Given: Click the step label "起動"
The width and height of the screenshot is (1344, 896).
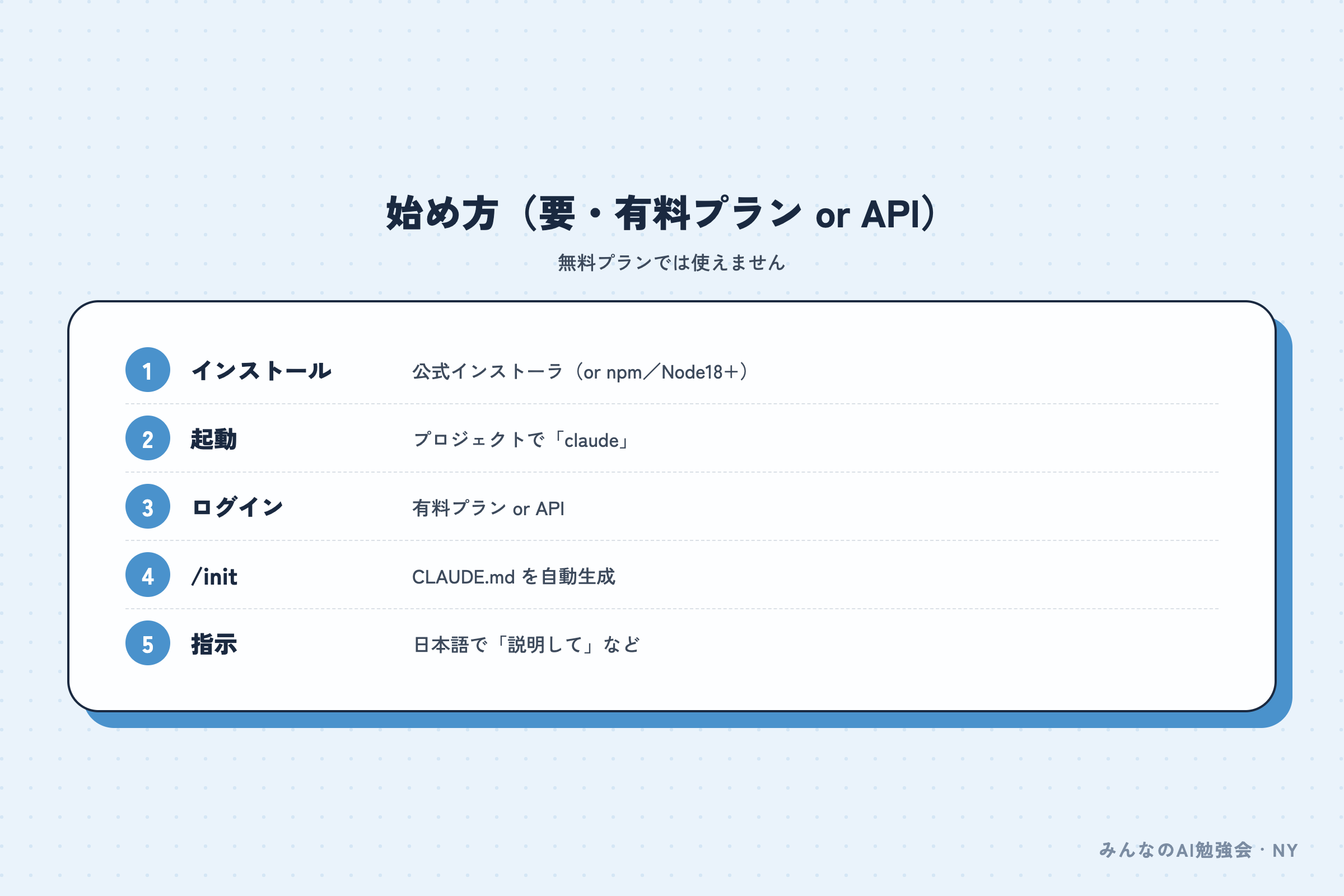Looking at the screenshot, I should point(214,439).
